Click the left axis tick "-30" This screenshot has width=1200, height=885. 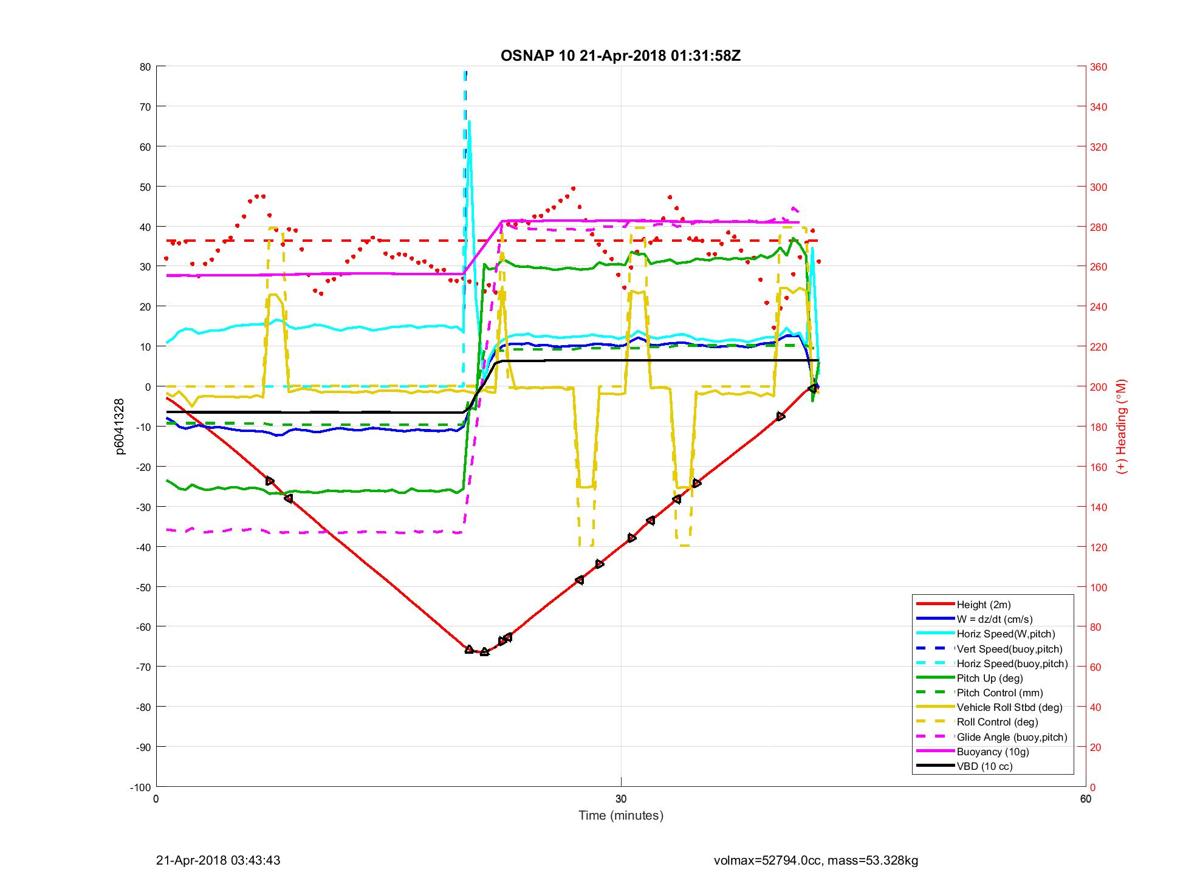(142, 507)
